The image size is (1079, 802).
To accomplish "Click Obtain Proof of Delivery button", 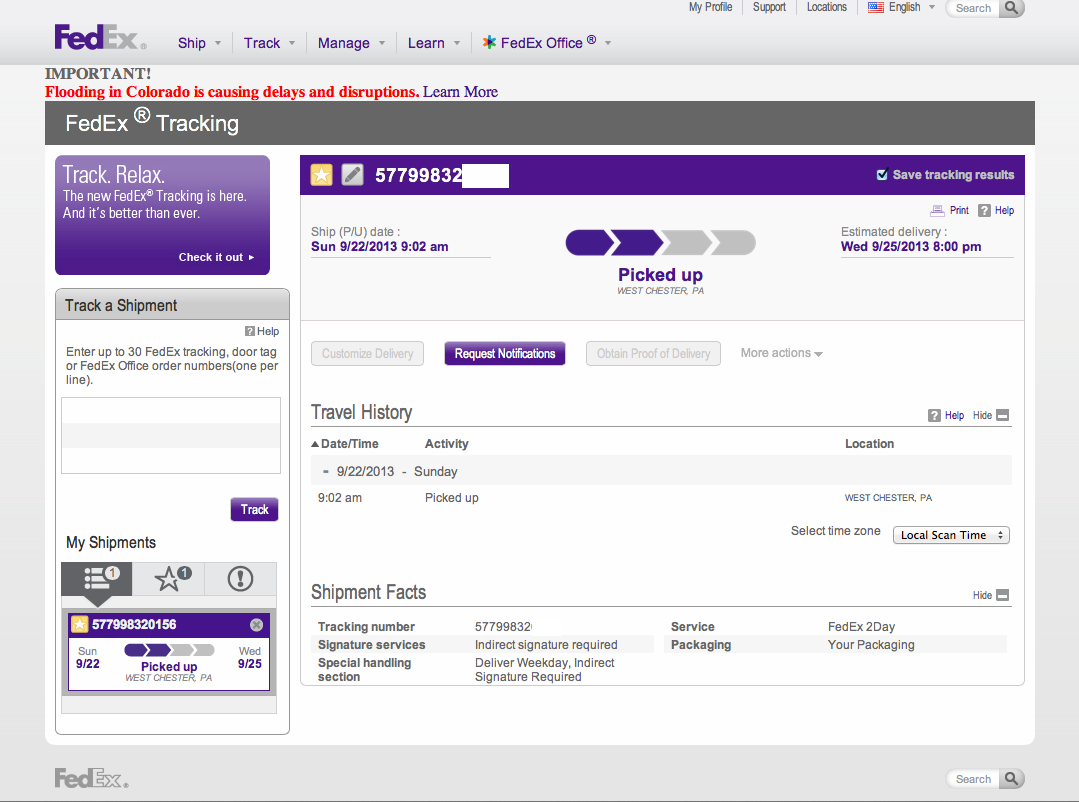I will 653,353.
